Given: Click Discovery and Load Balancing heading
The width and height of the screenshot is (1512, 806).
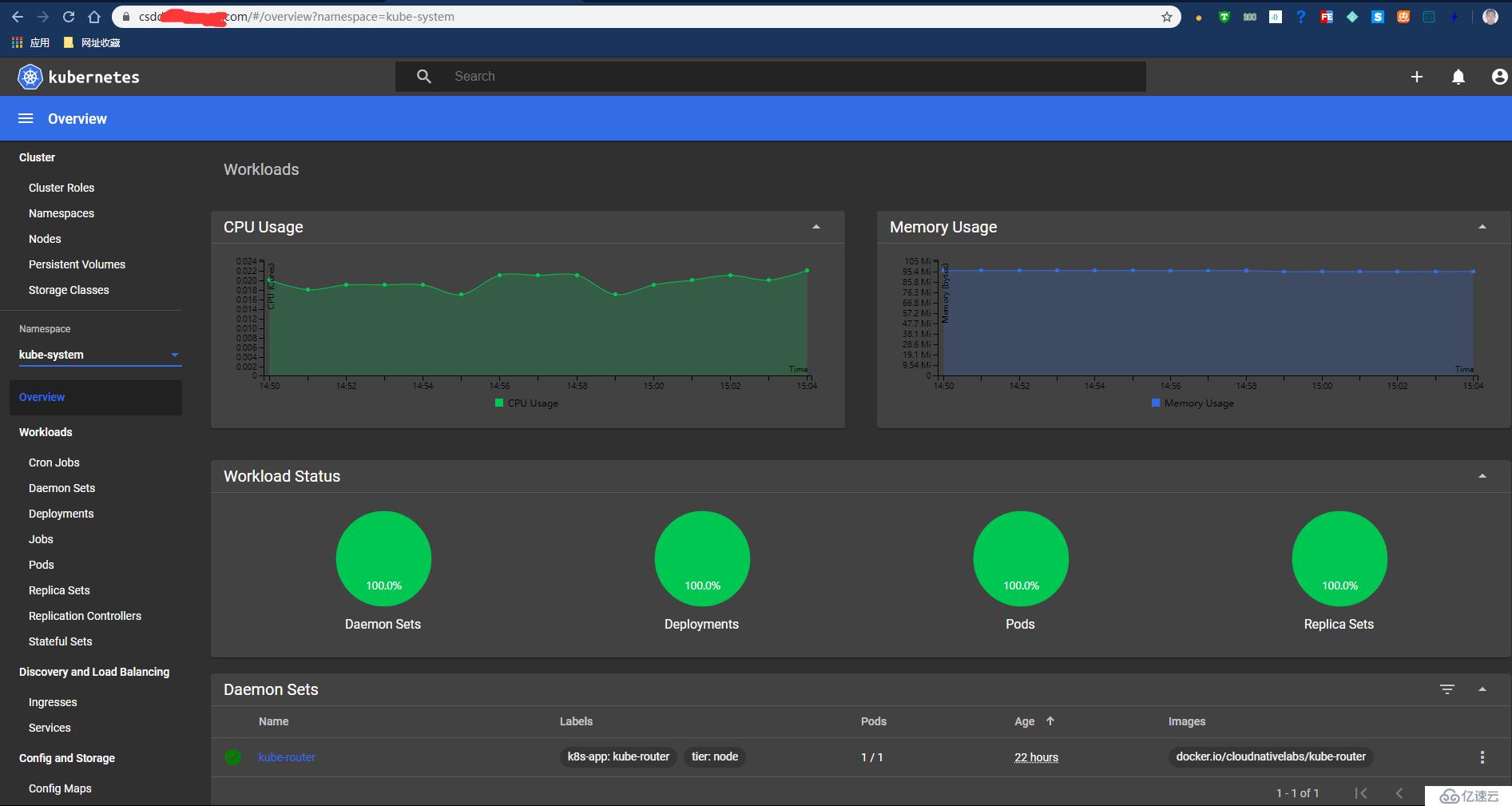Looking at the screenshot, I should pos(94,672).
